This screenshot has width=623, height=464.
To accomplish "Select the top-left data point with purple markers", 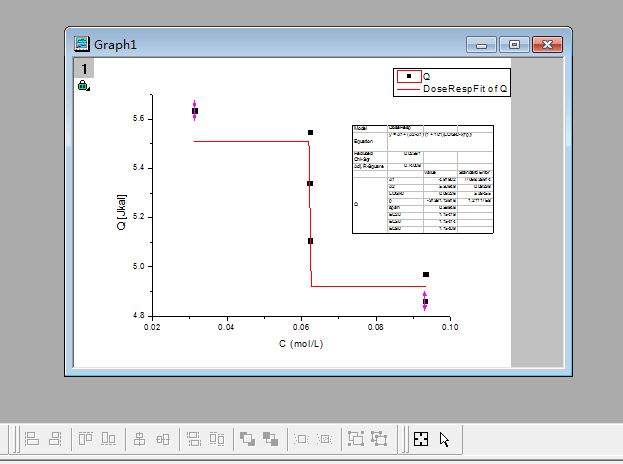I will point(195,111).
